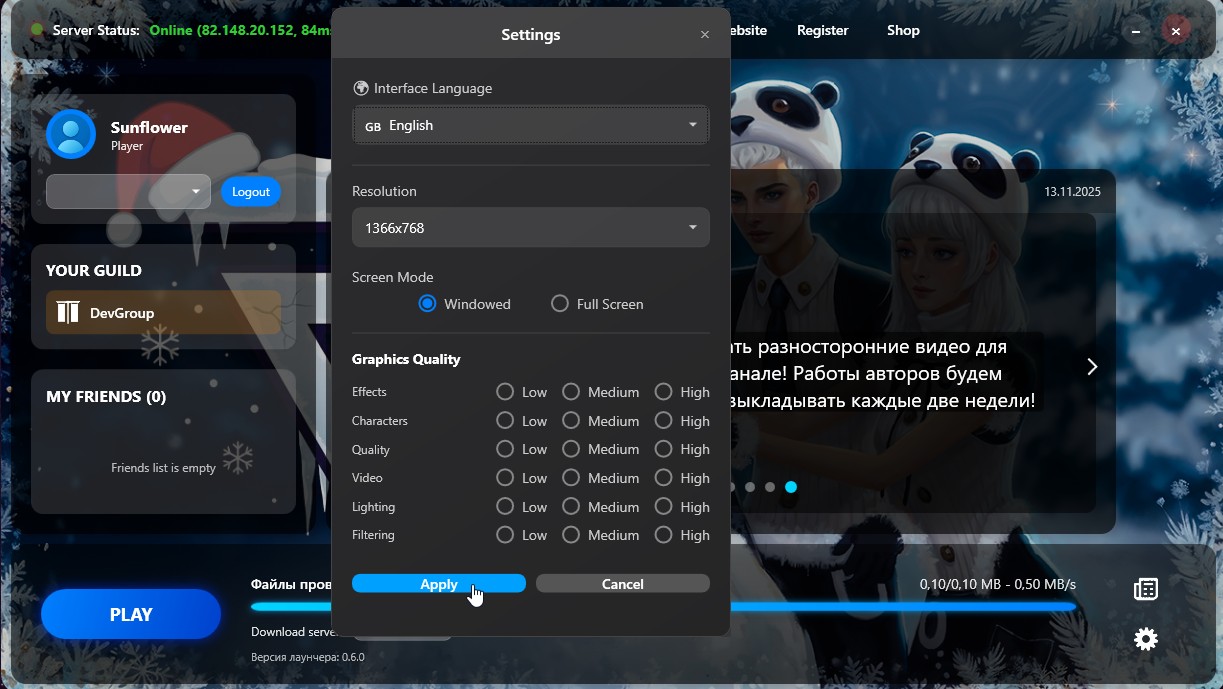The height and width of the screenshot is (689, 1223).
Task: Click the Interface Language globe icon
Action: coord(361,88)
